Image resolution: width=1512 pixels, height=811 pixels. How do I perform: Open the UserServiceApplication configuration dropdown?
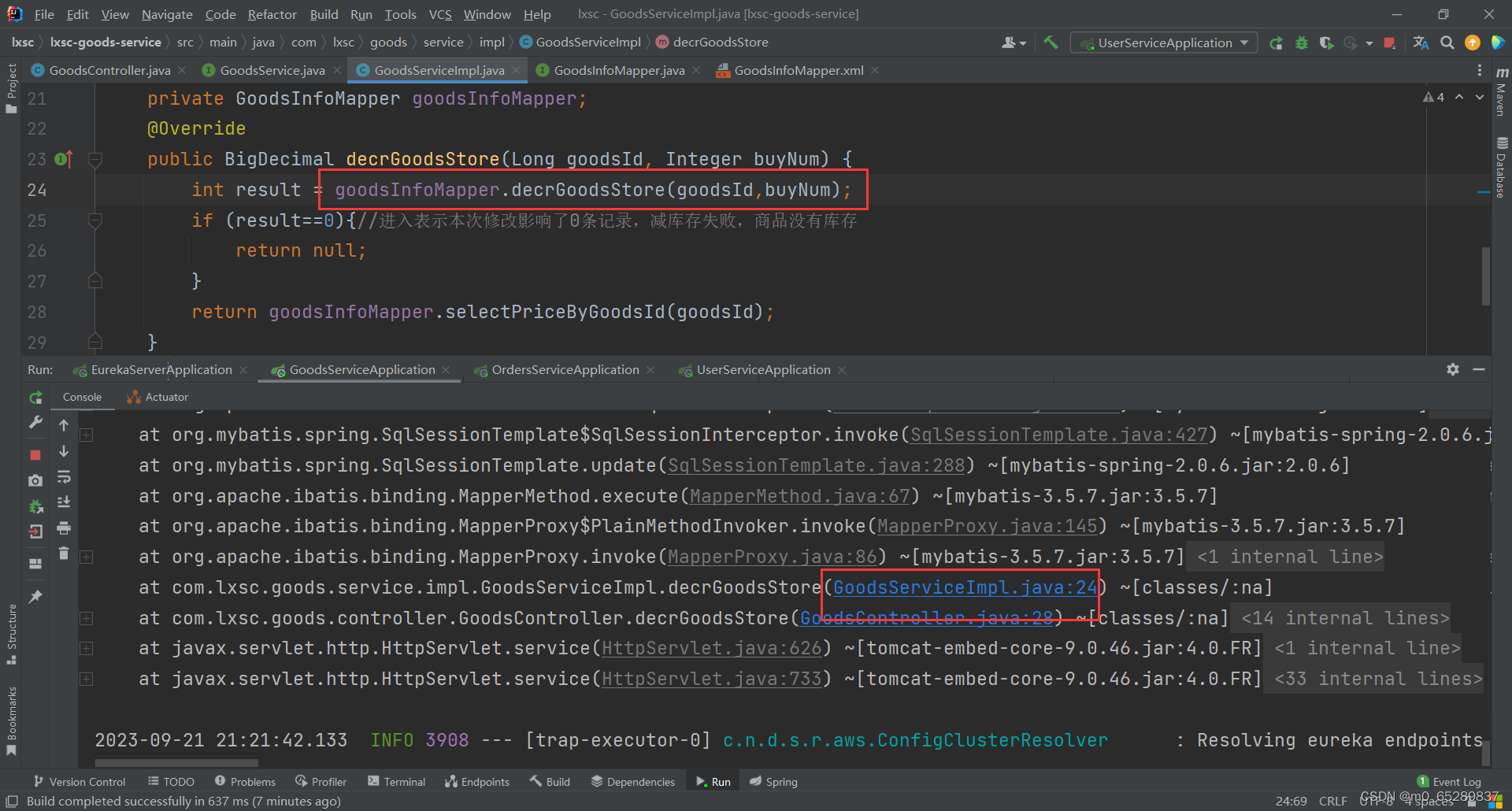[1243, 43]
